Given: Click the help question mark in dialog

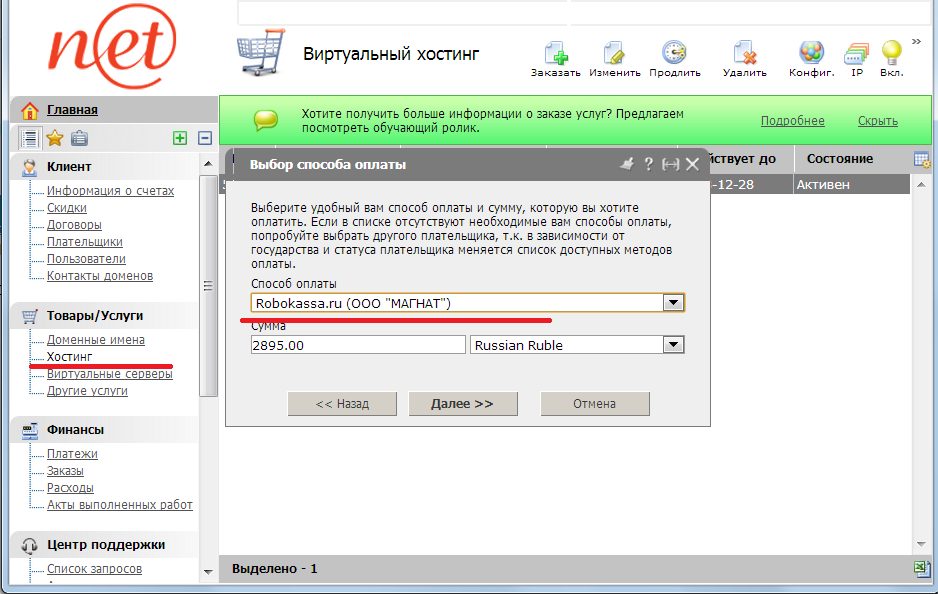Looking at the screenshot, I should click(x=648, y=164).
